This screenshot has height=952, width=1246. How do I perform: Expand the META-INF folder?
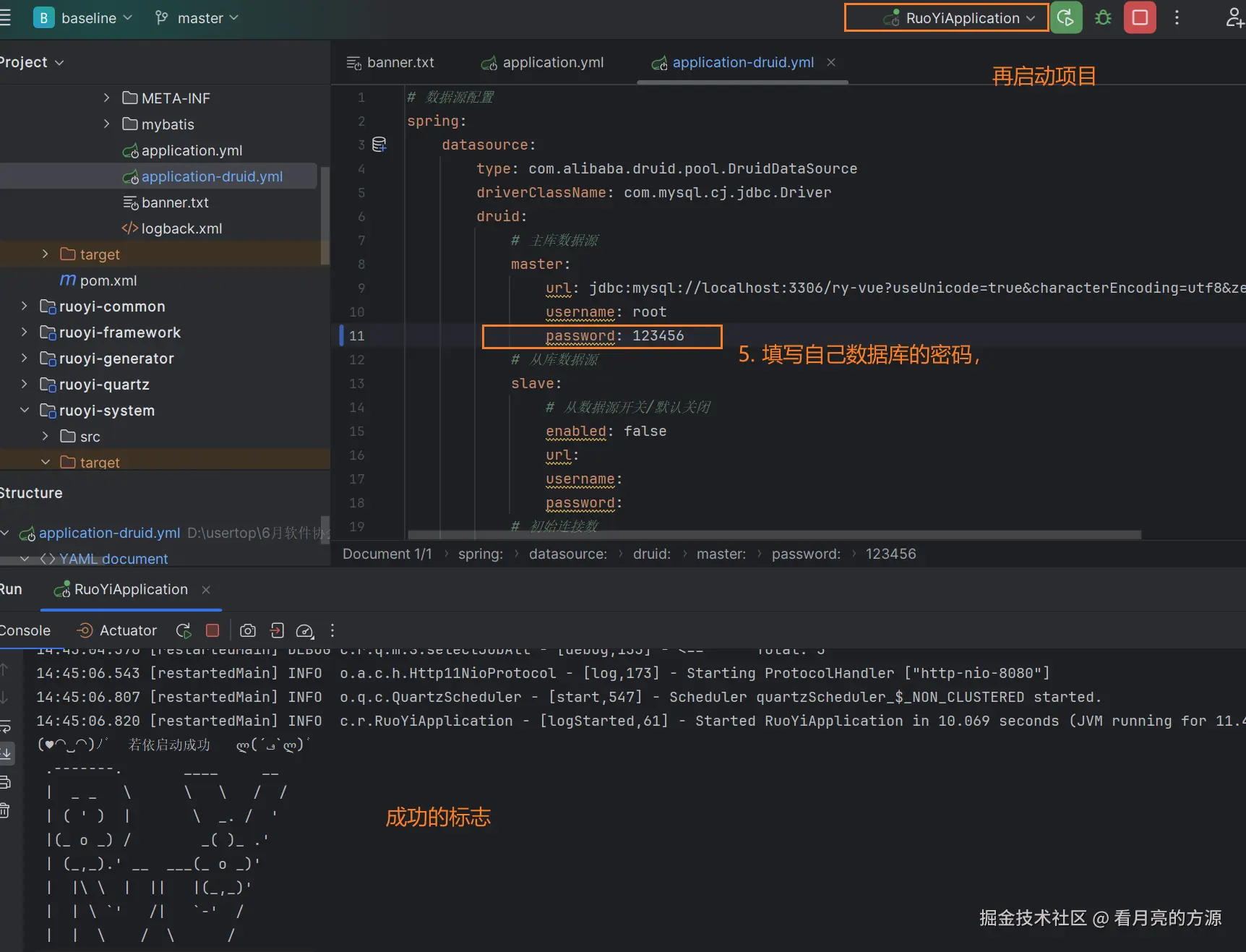coord(106,98)
